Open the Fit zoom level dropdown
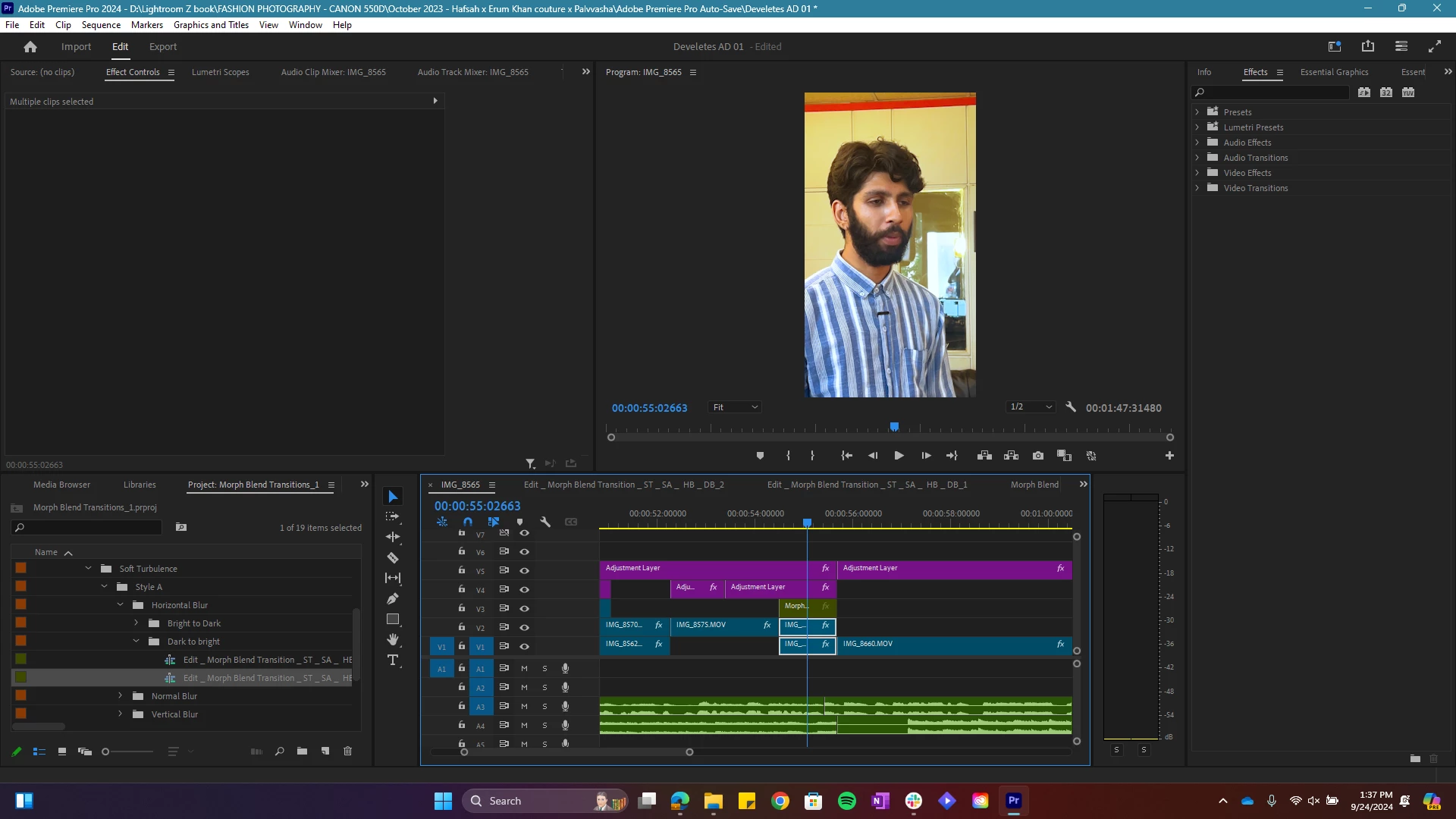1456x819 pixels. (735, 407)
